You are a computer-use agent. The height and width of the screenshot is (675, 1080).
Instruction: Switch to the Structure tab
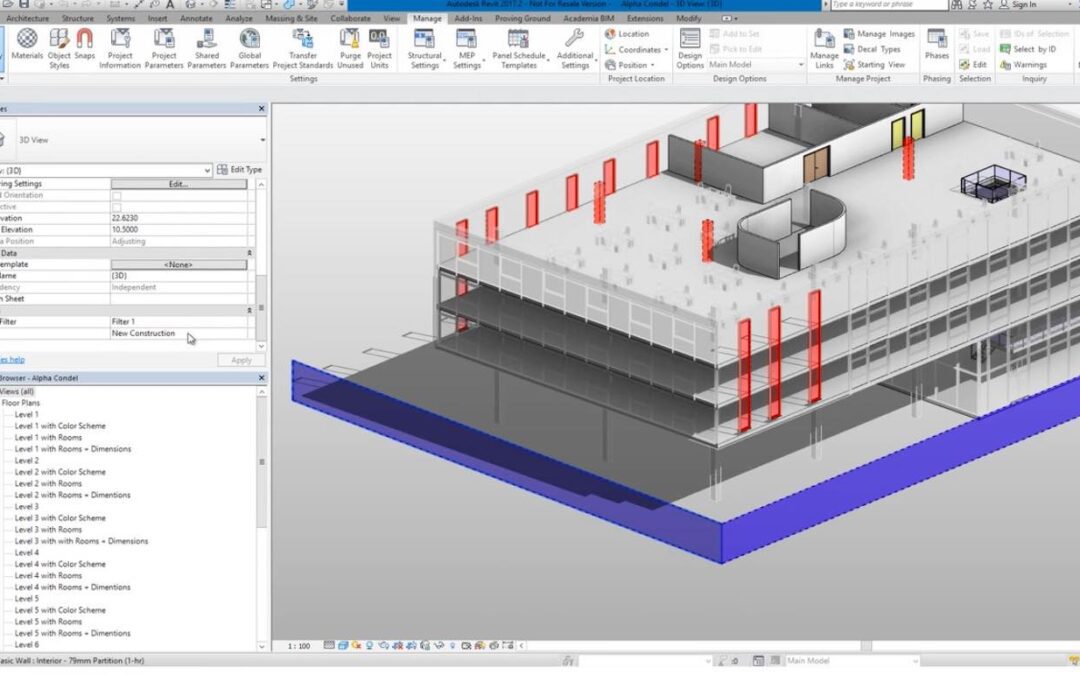77,19
